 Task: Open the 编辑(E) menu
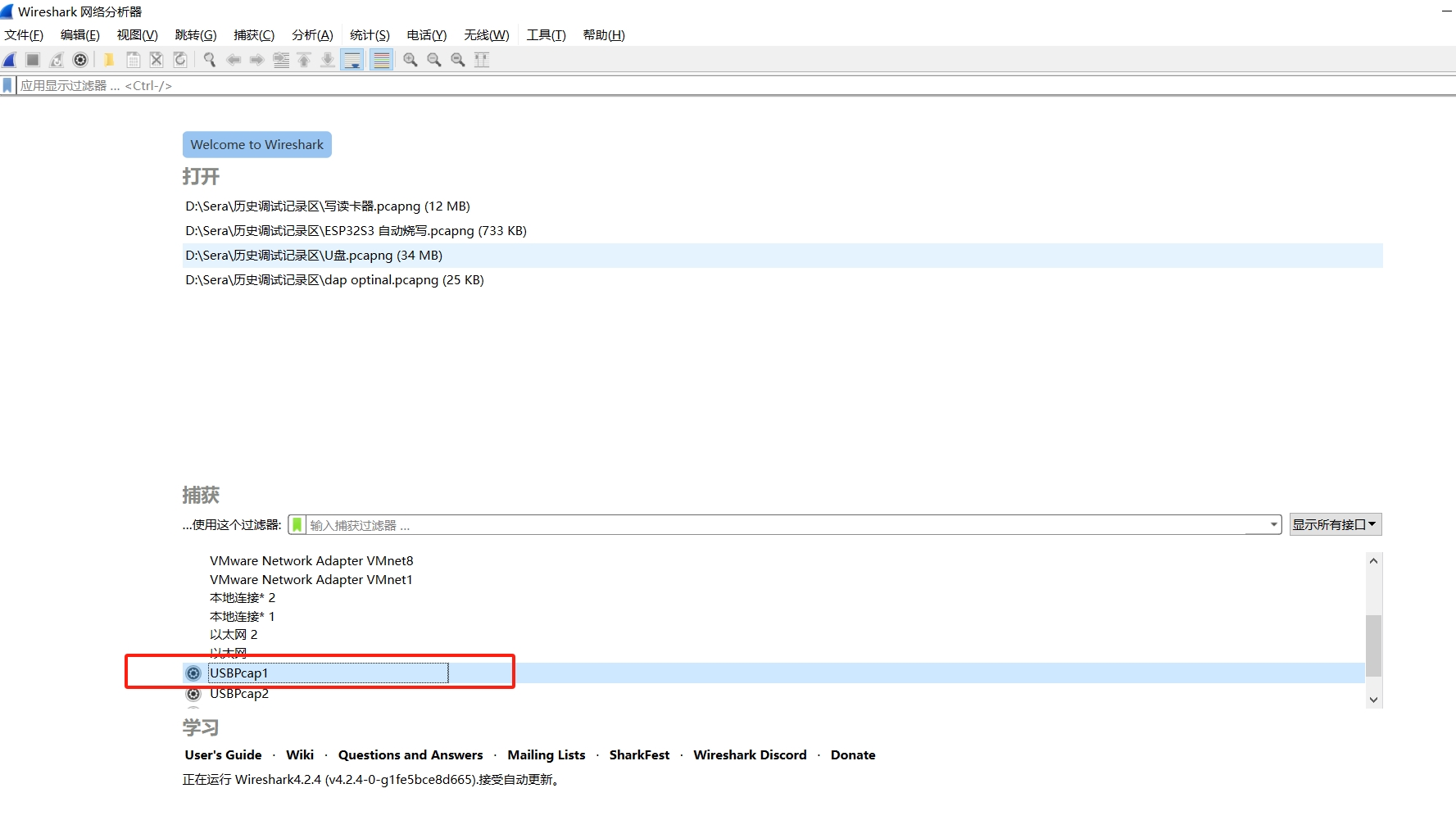click(80, 35)
